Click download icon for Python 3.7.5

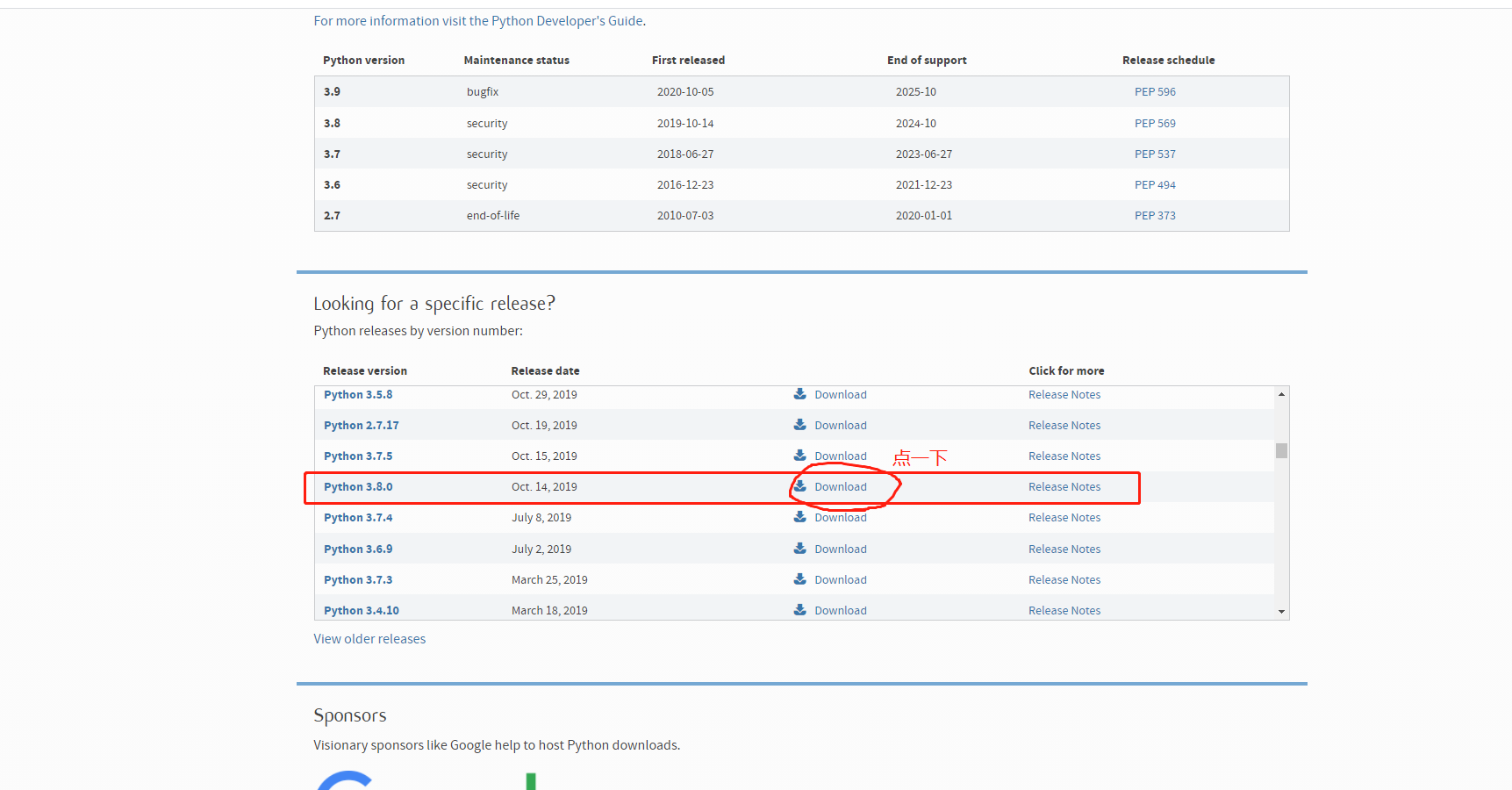pyautogui.click(x=800, y=456)
